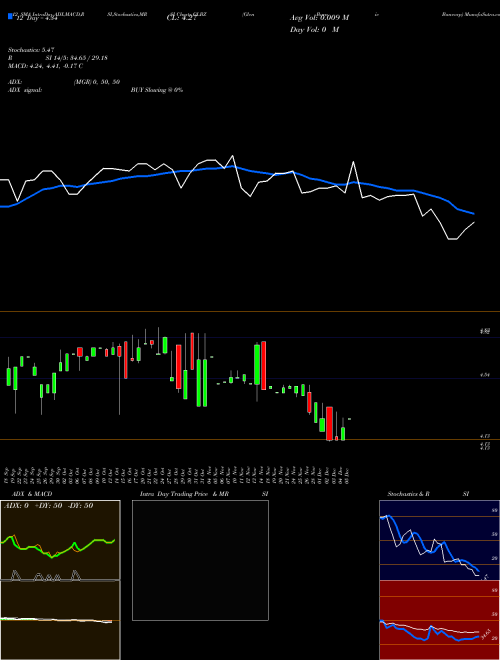Click the red RSI chart panel

(439, 620)
